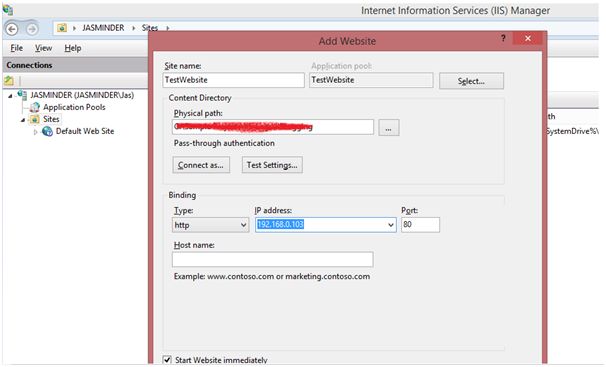
Task: Click the Back navigation arrow icon
Action: (12, 29)
